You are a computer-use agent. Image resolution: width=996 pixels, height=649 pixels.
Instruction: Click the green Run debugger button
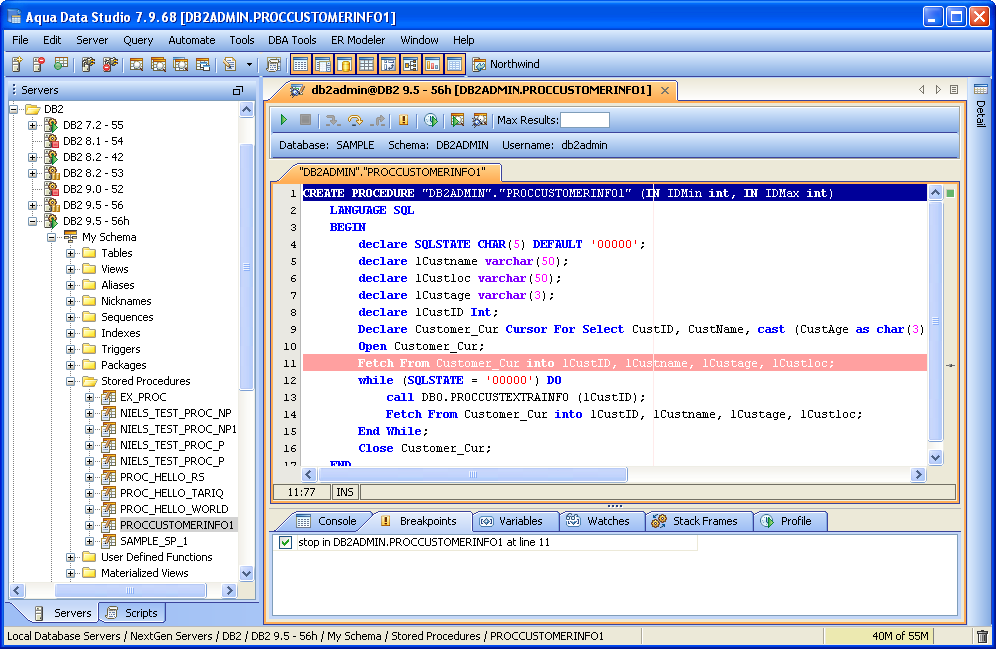(x=284, y=120)
